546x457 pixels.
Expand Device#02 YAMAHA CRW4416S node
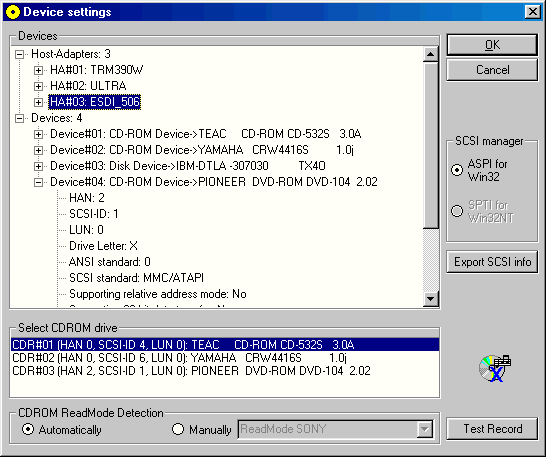(38, 150)
